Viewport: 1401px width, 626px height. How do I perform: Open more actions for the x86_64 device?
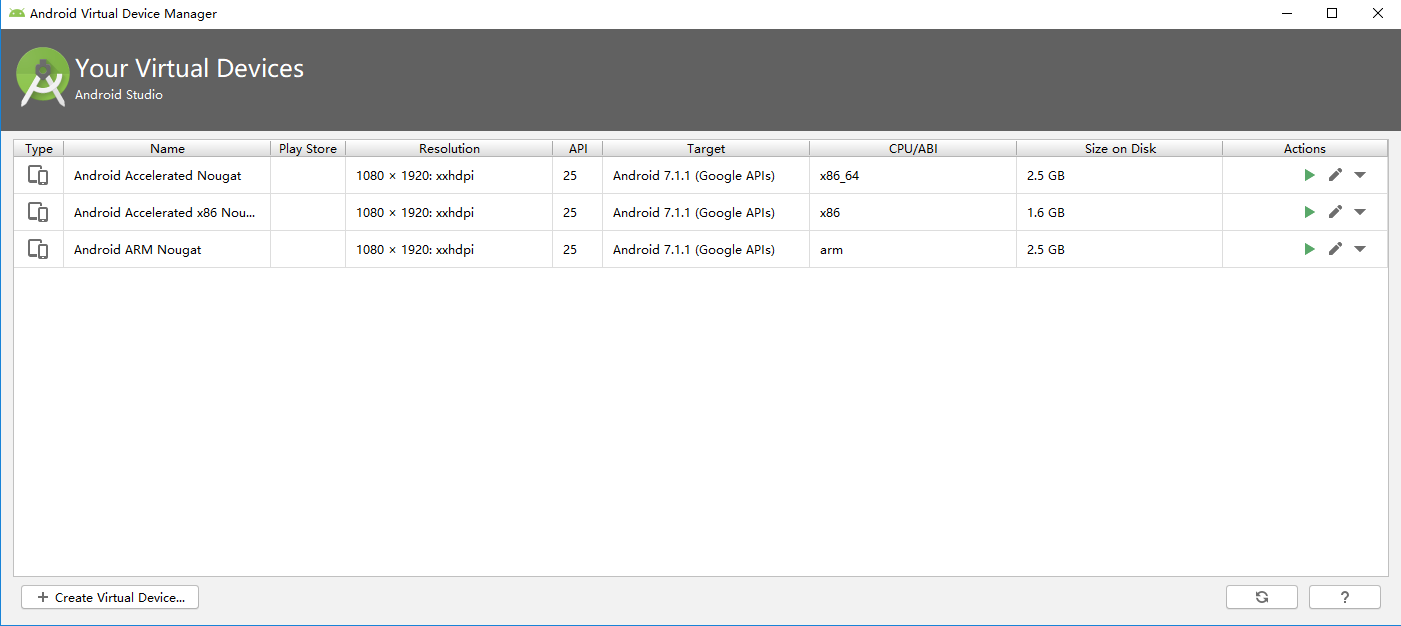pyautogui.click(x=1360, y=175)
